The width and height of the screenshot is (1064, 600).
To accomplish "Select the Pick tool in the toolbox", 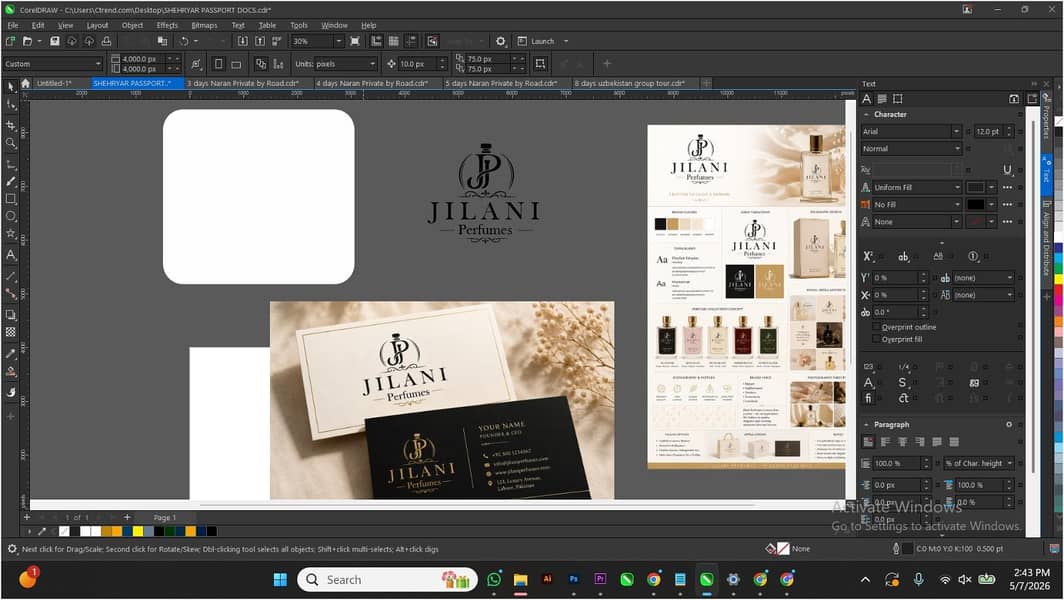I will click(10, 87).
